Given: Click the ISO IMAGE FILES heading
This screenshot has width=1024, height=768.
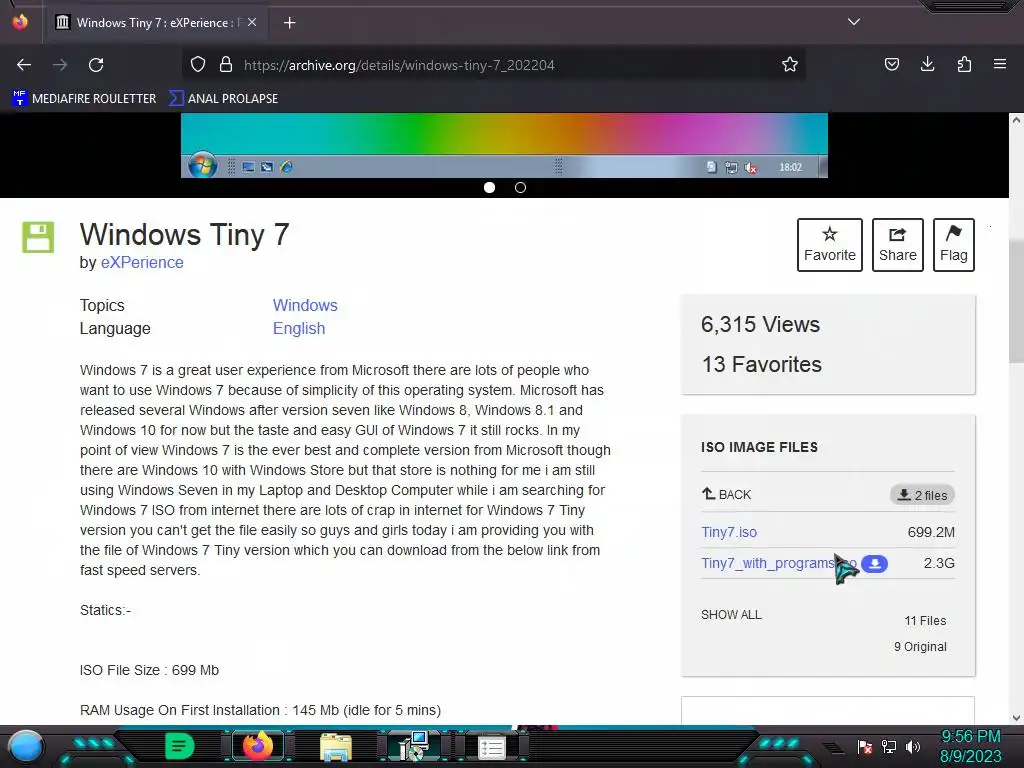Looking at the screenshot, I should pos(759,447).
